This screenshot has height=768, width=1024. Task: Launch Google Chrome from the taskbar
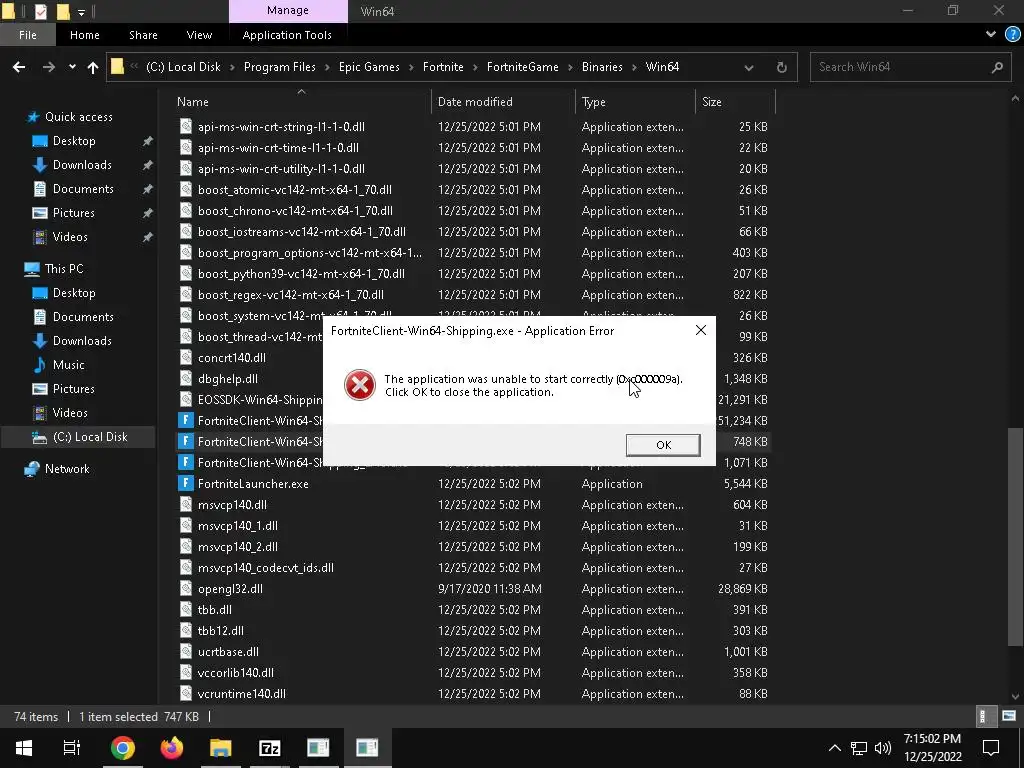(x=123, y=748)
